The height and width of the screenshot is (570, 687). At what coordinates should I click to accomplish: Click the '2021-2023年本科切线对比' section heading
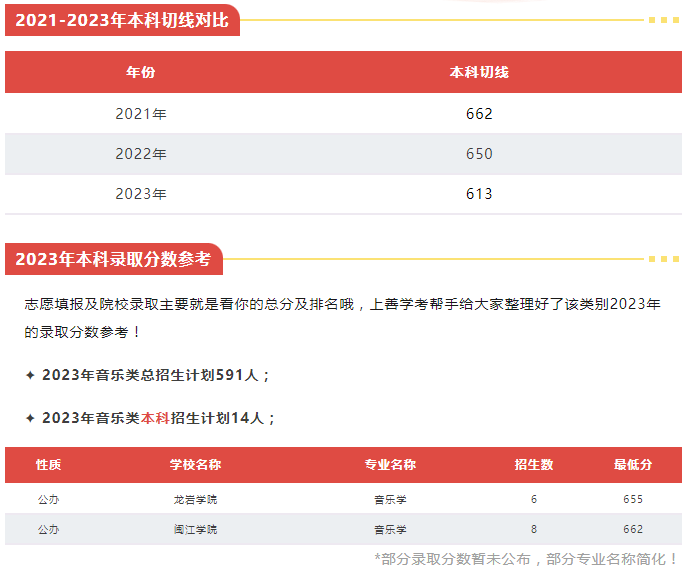pos(122,20)
